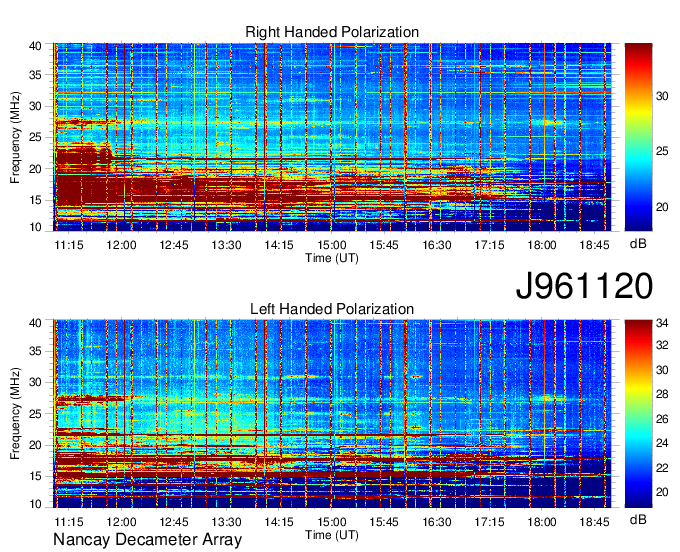Click the 11:15 time tick under the Right Handed plot
This screenshot has height=552, width=680.
click(69, 245)
